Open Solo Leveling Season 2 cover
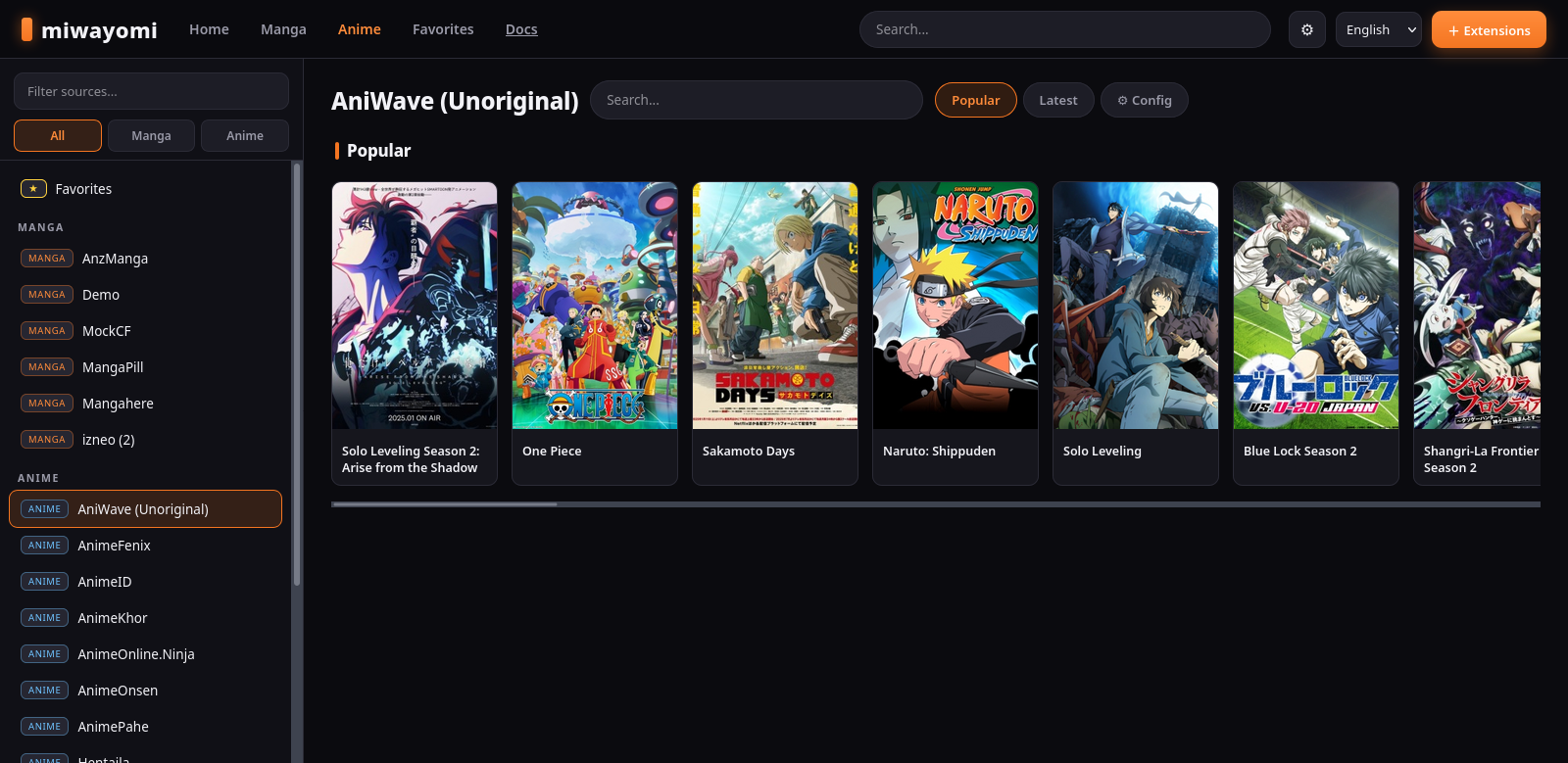This screenshot has height=763, width=1568. coord(415,306)
